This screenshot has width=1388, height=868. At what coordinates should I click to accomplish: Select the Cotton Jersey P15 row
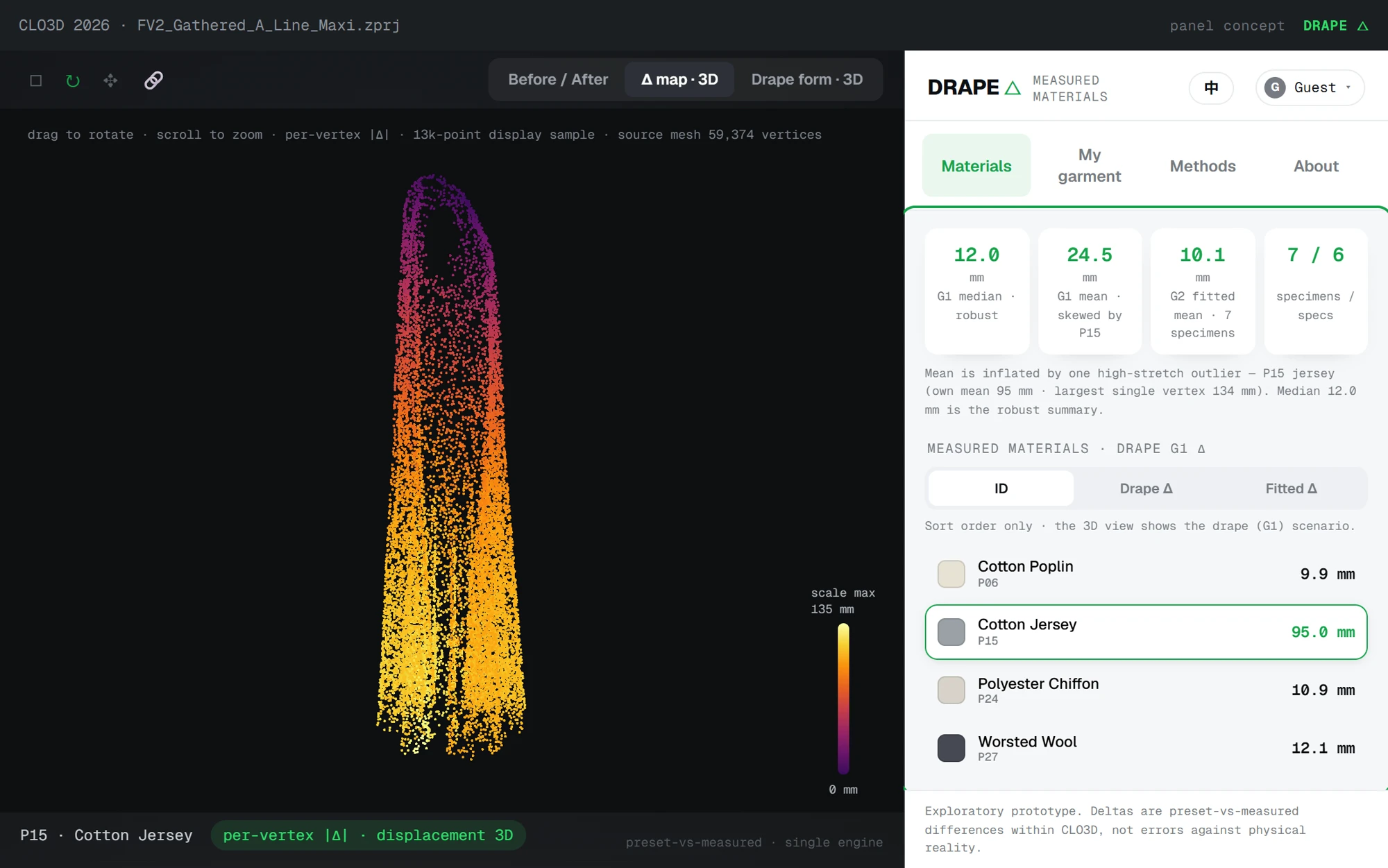(x=1146, y=632)
